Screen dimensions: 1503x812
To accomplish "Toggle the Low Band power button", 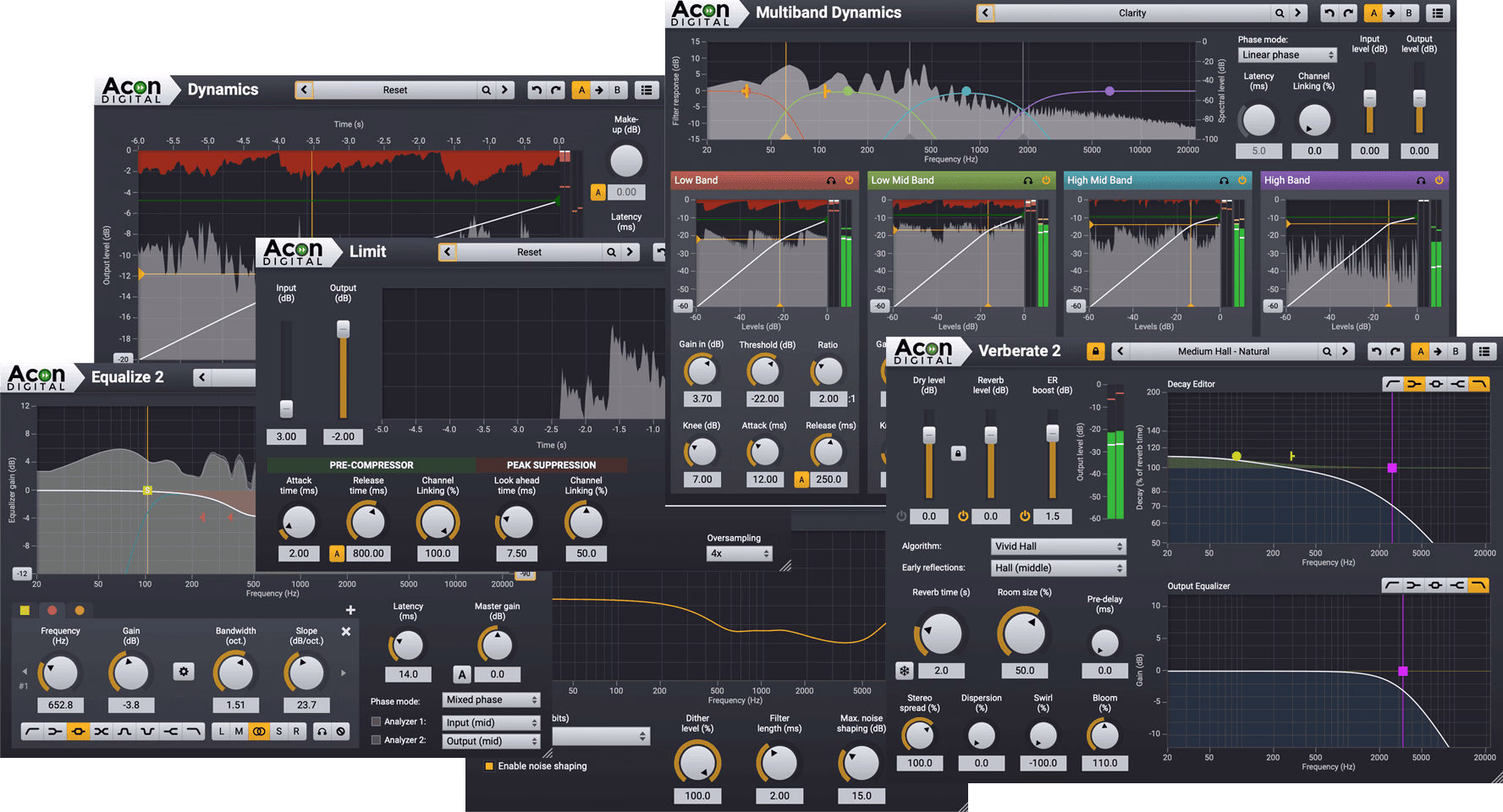I will (x=849, y=180).
